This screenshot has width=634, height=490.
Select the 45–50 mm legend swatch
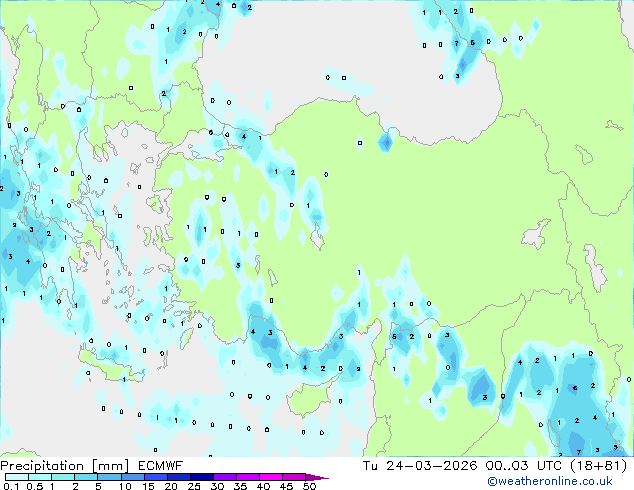(x=294, y=477)
